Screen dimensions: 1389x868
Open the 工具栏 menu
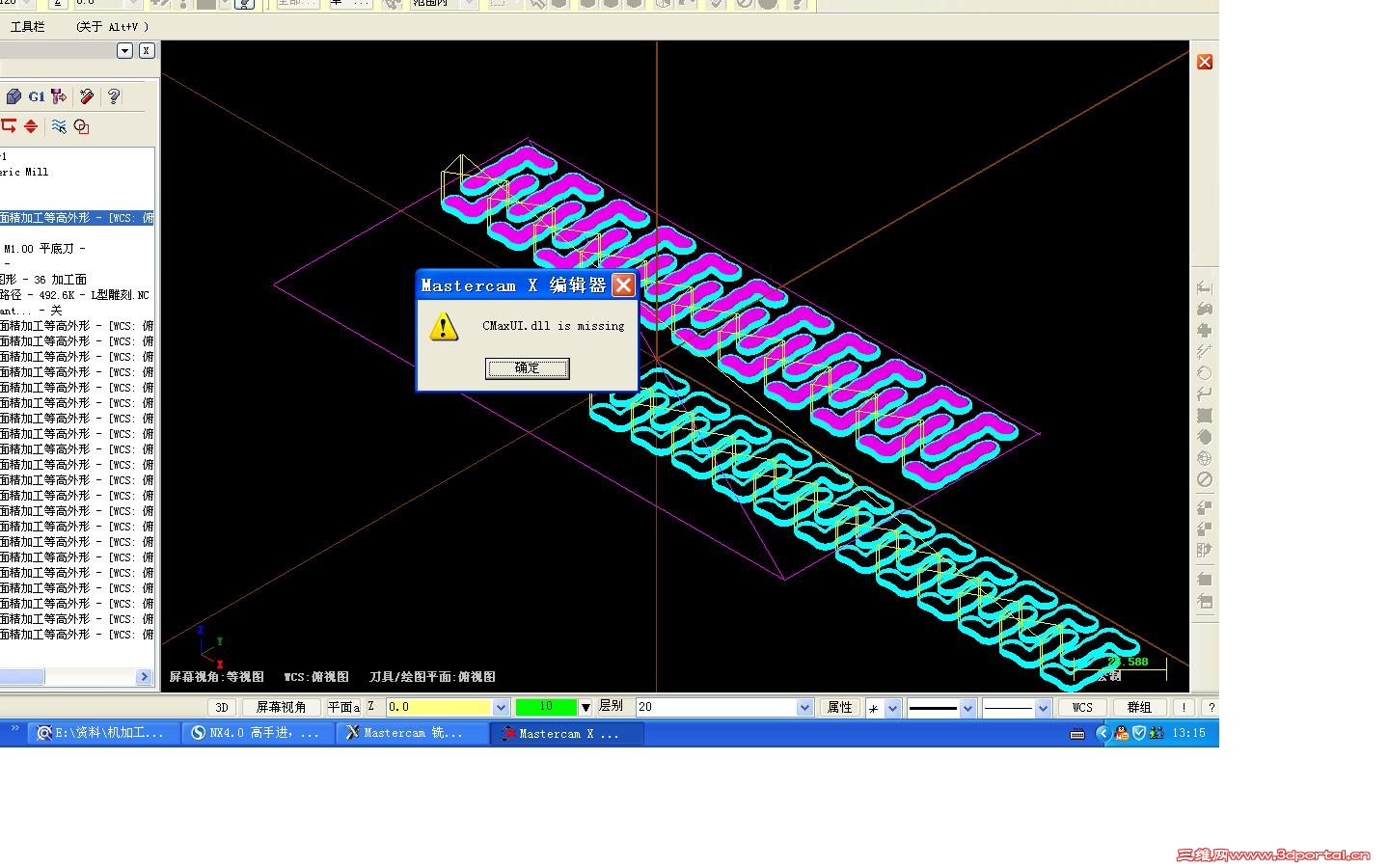pyautogui.click(x=27, y=27)
